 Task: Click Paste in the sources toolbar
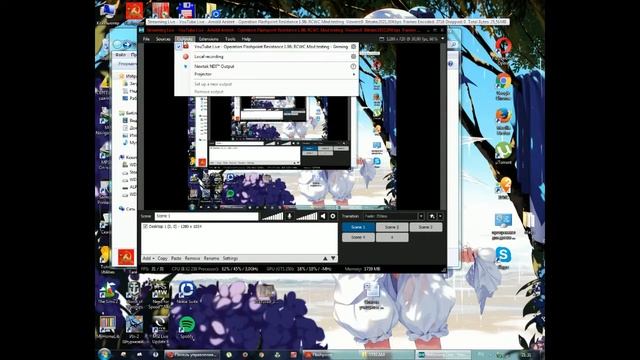click(x=176, y=258)
